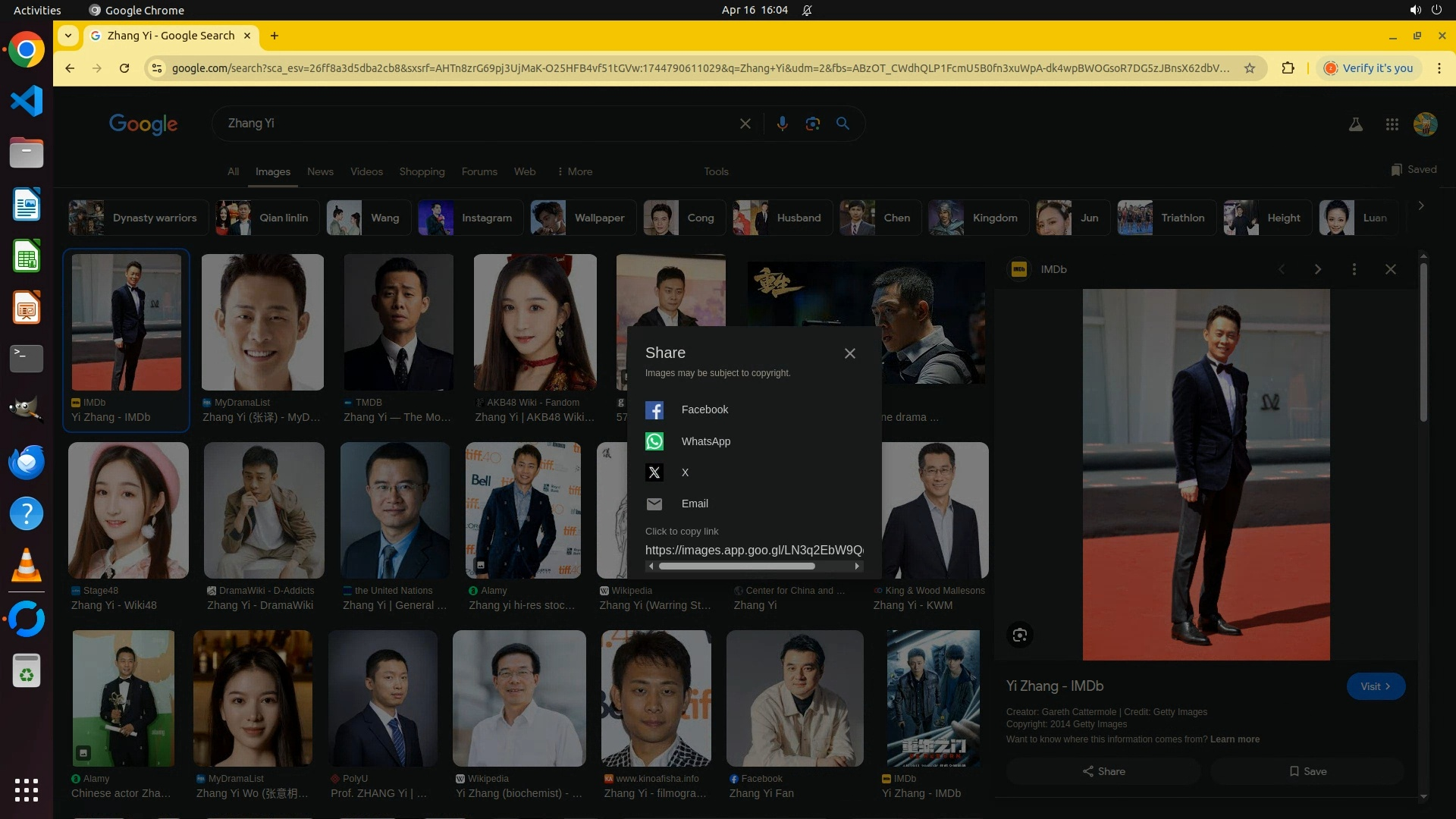This screenshot has height=819, width=1456.
Task: Open Google apps grid
Action: pyautogui.click(x=1392, y=124)
